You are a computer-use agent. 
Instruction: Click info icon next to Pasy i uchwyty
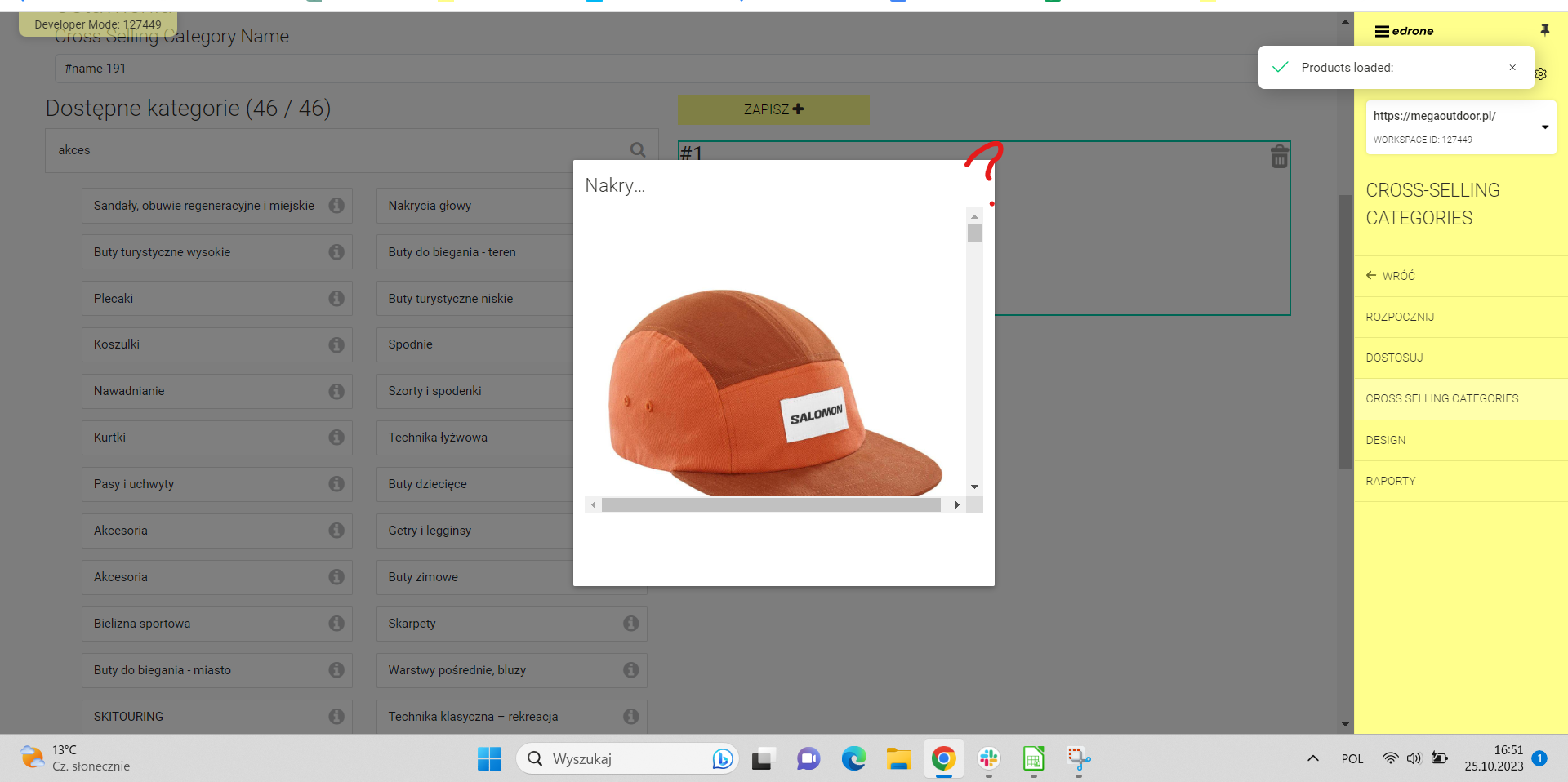pos(336,484)
